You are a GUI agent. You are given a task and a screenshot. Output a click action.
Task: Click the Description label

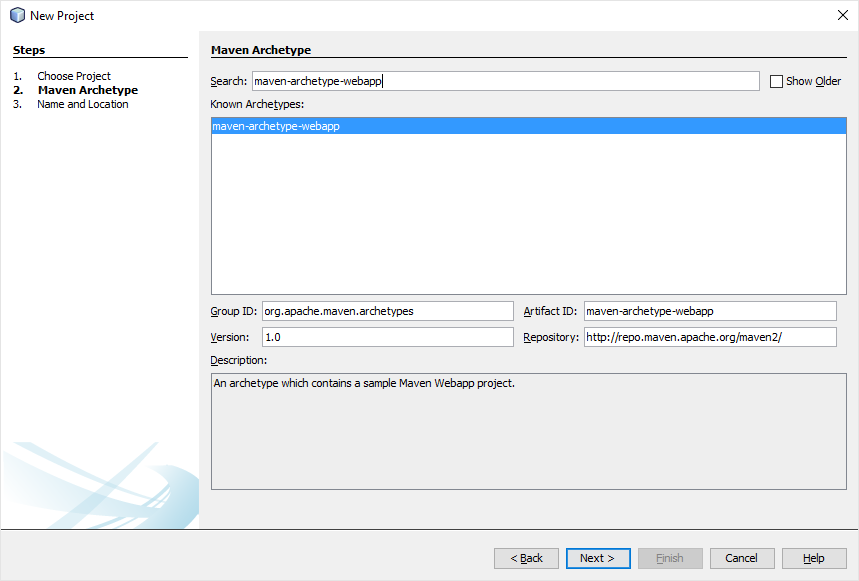(239, 360)
